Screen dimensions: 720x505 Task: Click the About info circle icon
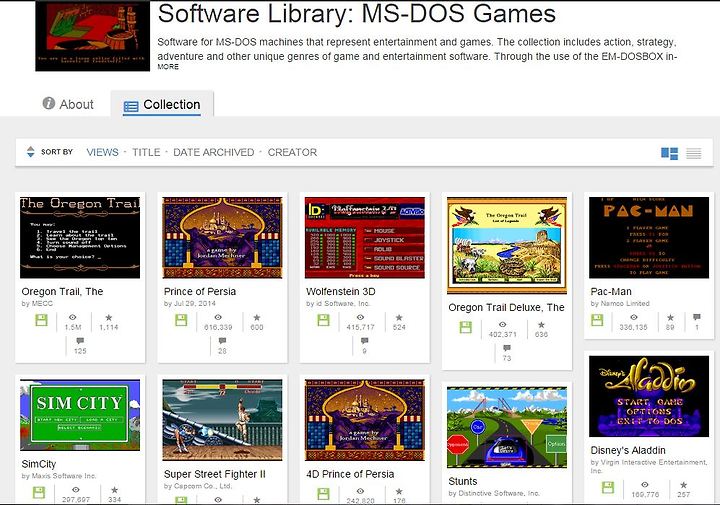pos(49,103)
